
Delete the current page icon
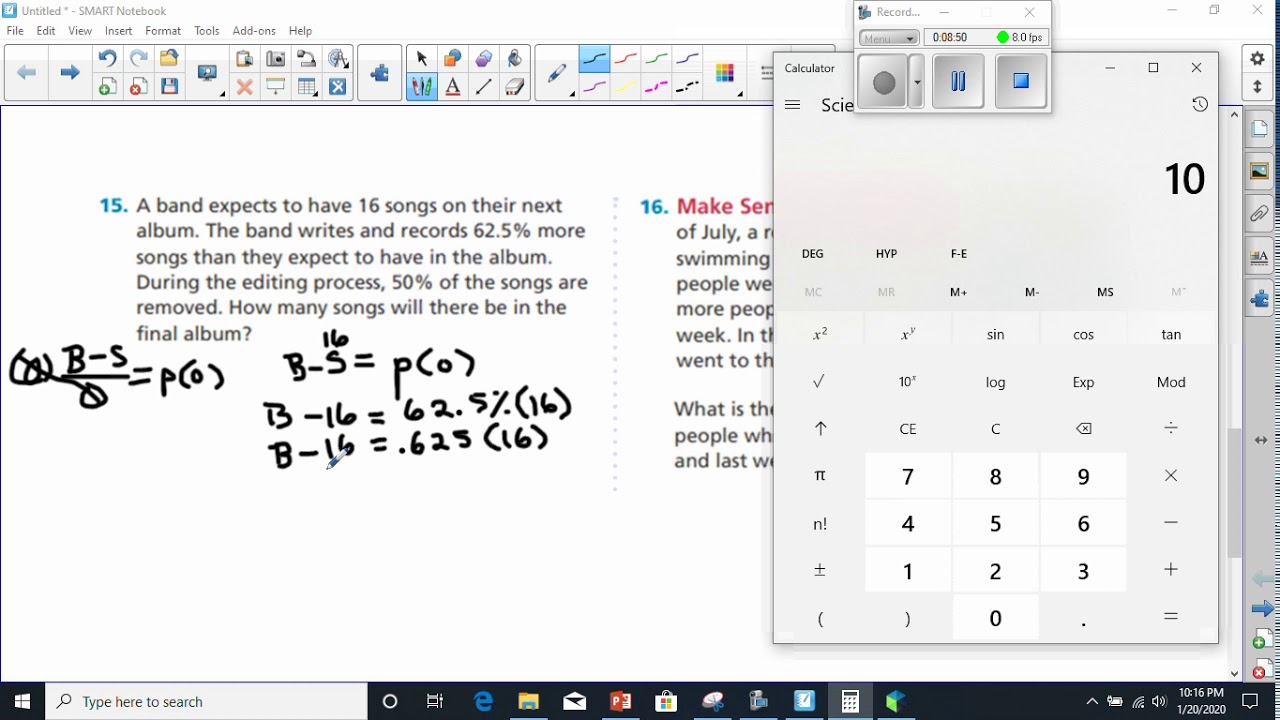pyautogui.click(x=138, y=87)
